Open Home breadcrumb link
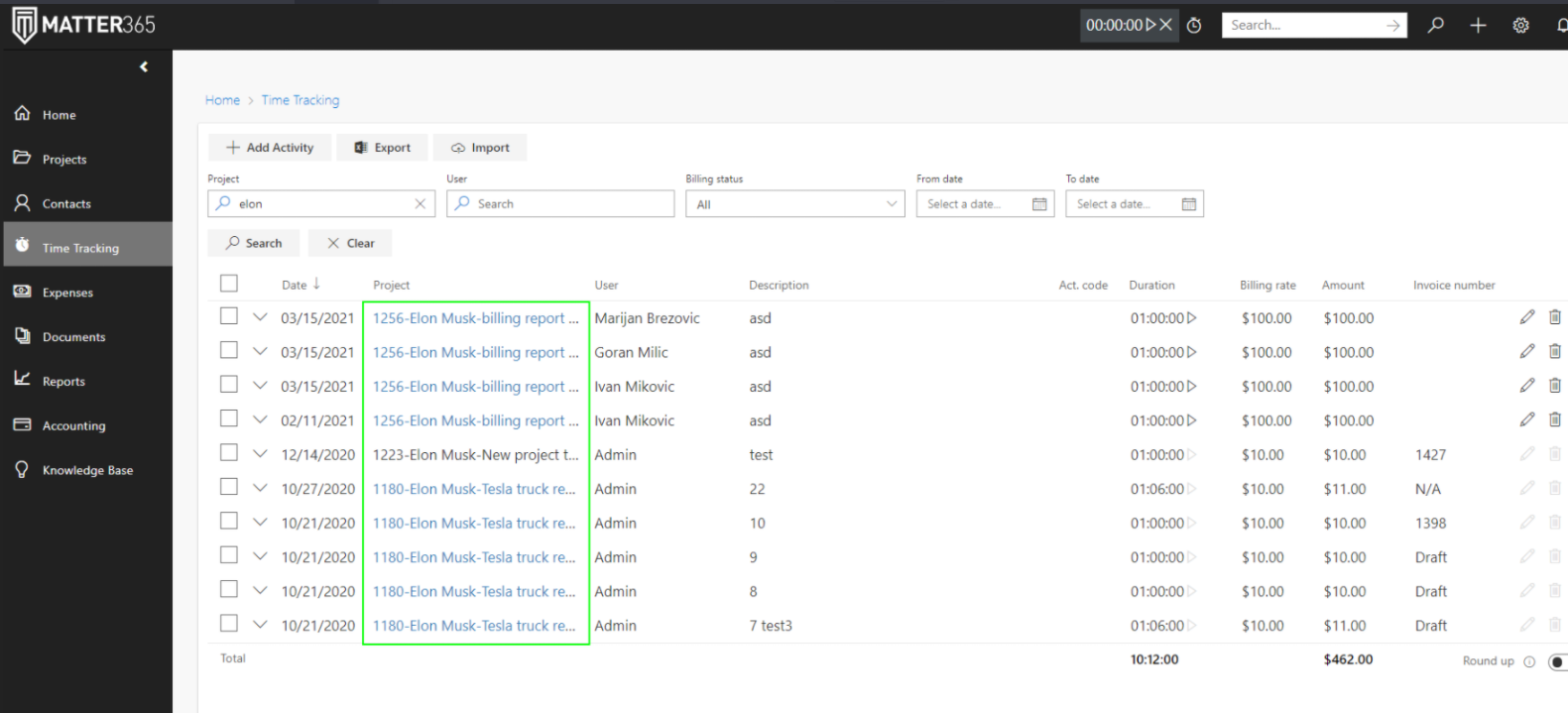 point(222,100)
